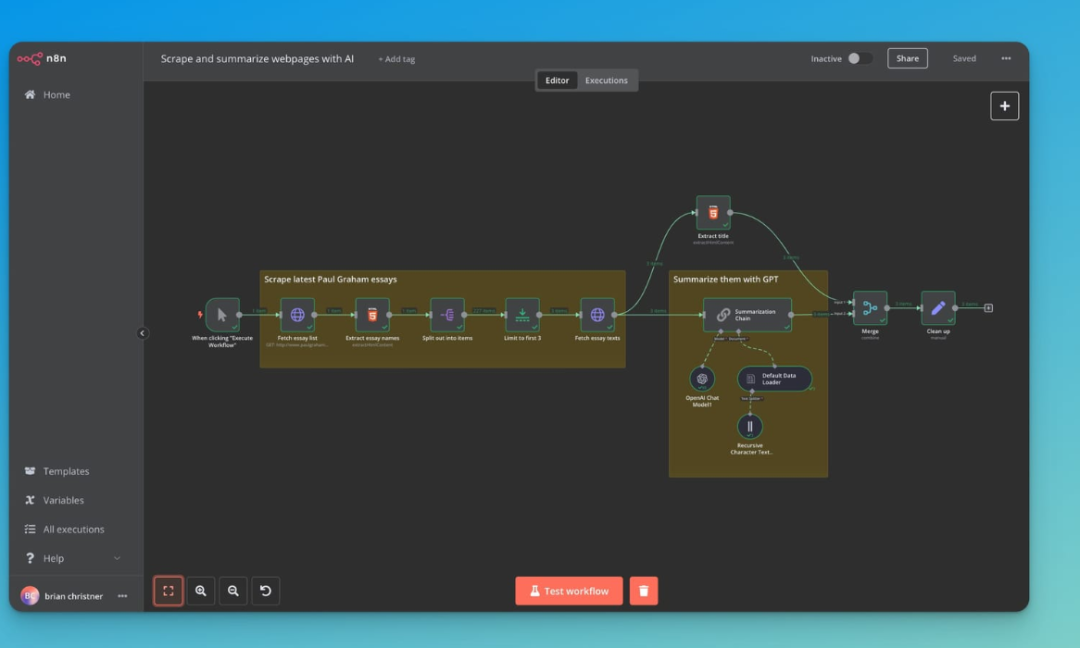Expand the Help menu
This screenshot has width=1080, height=648.
(72, 558)
